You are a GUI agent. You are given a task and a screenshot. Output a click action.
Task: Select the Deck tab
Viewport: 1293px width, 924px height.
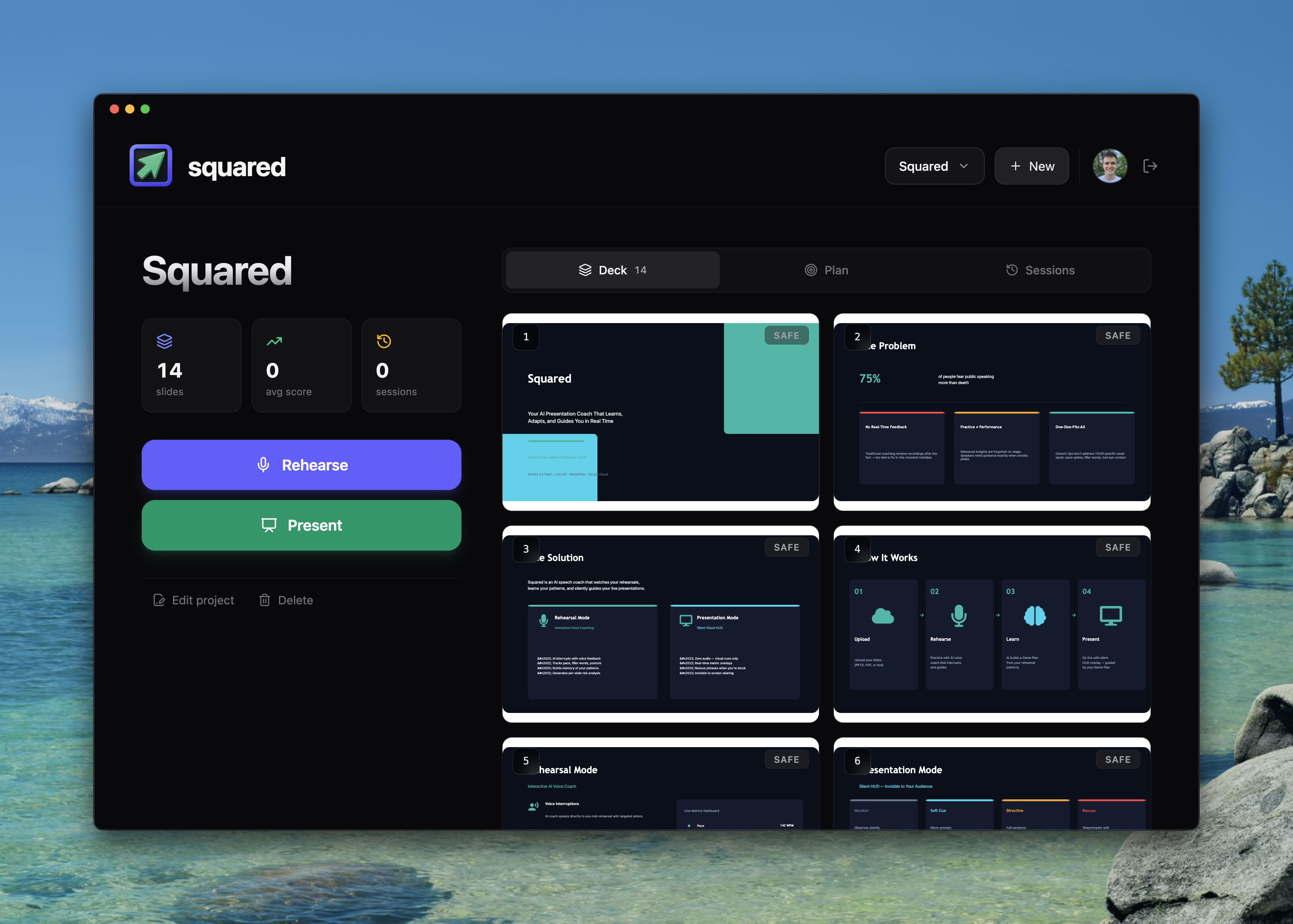click(612, 270)
